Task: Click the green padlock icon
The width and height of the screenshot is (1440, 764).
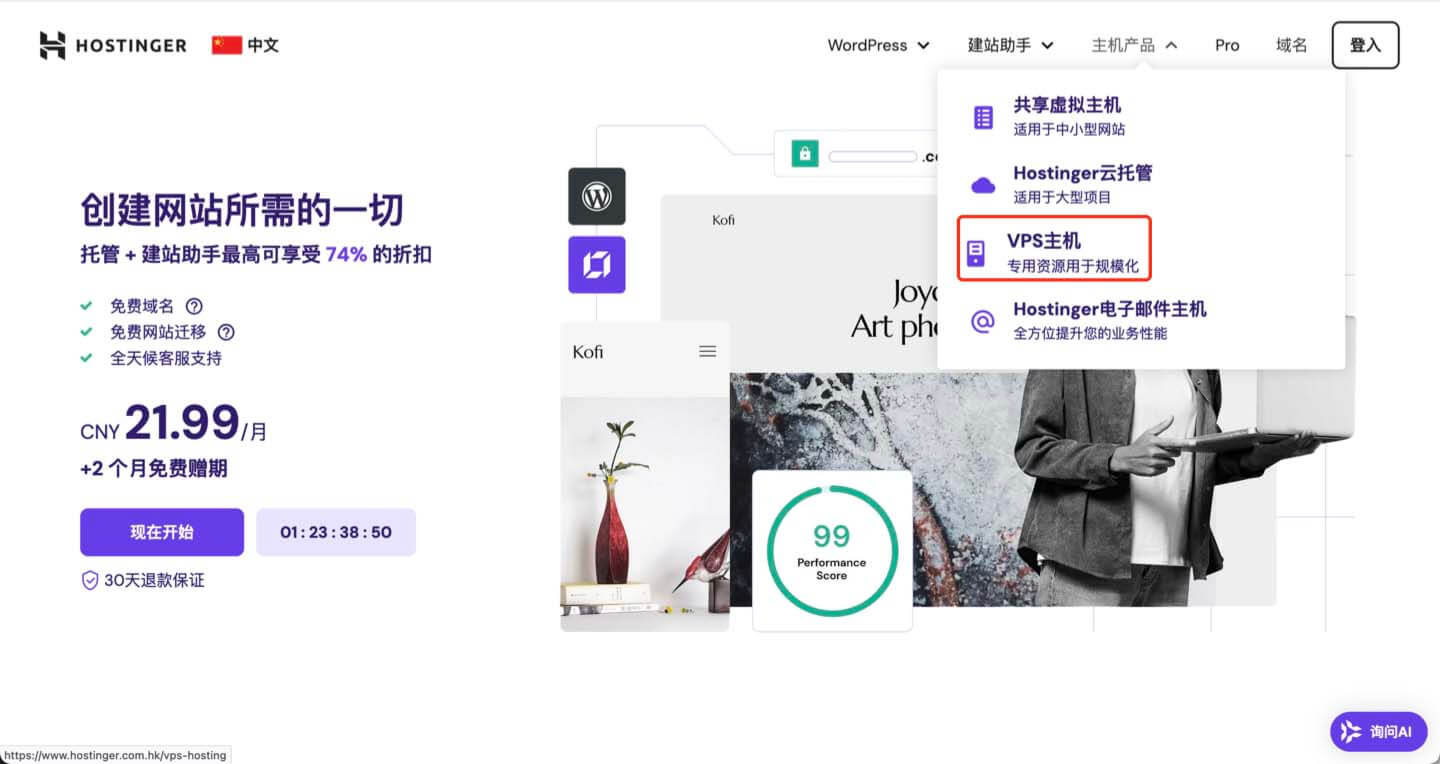Action: (805, 154)
